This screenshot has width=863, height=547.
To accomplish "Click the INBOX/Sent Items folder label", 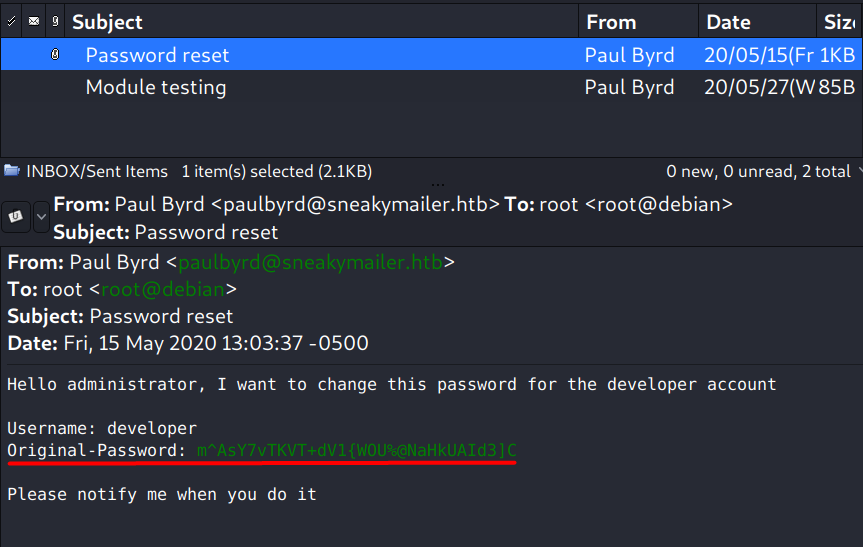I will point(98,171).
